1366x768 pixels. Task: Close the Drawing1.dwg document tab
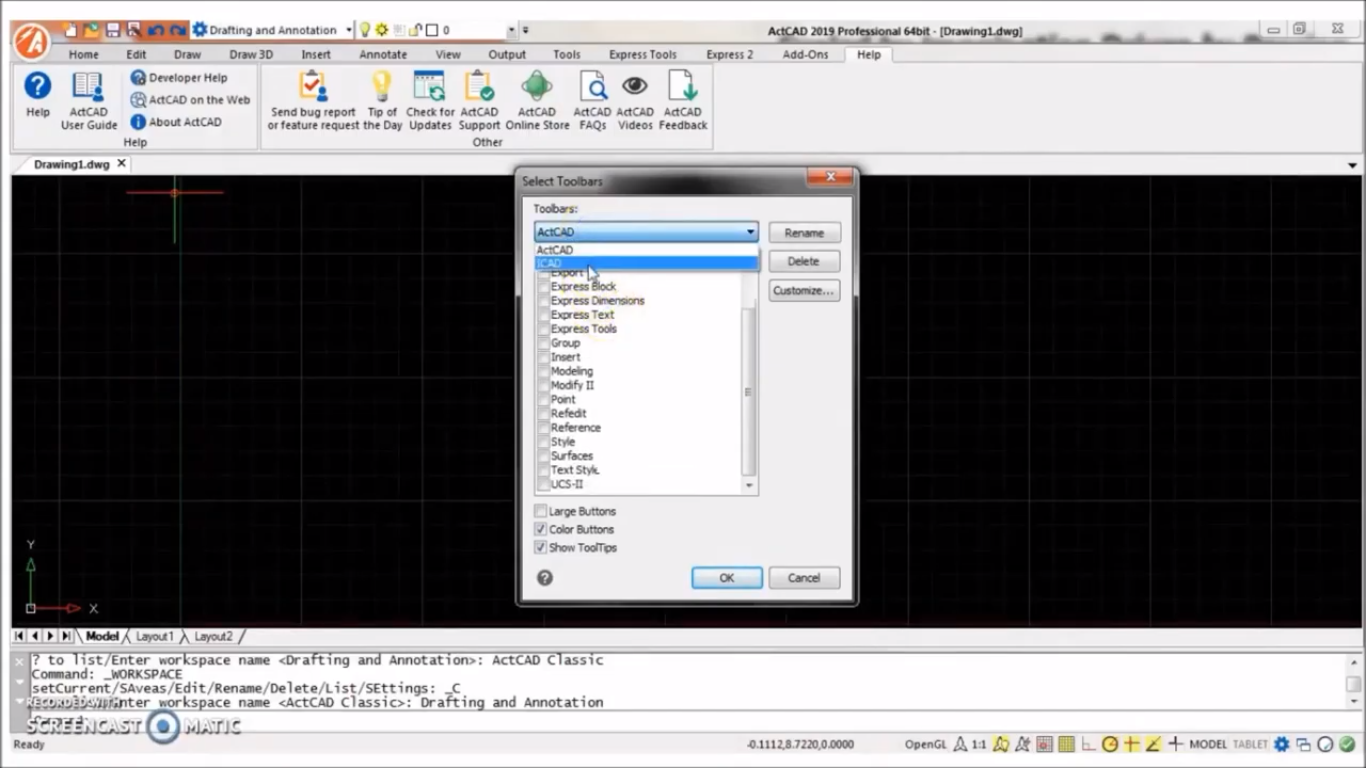click(122, 164)
